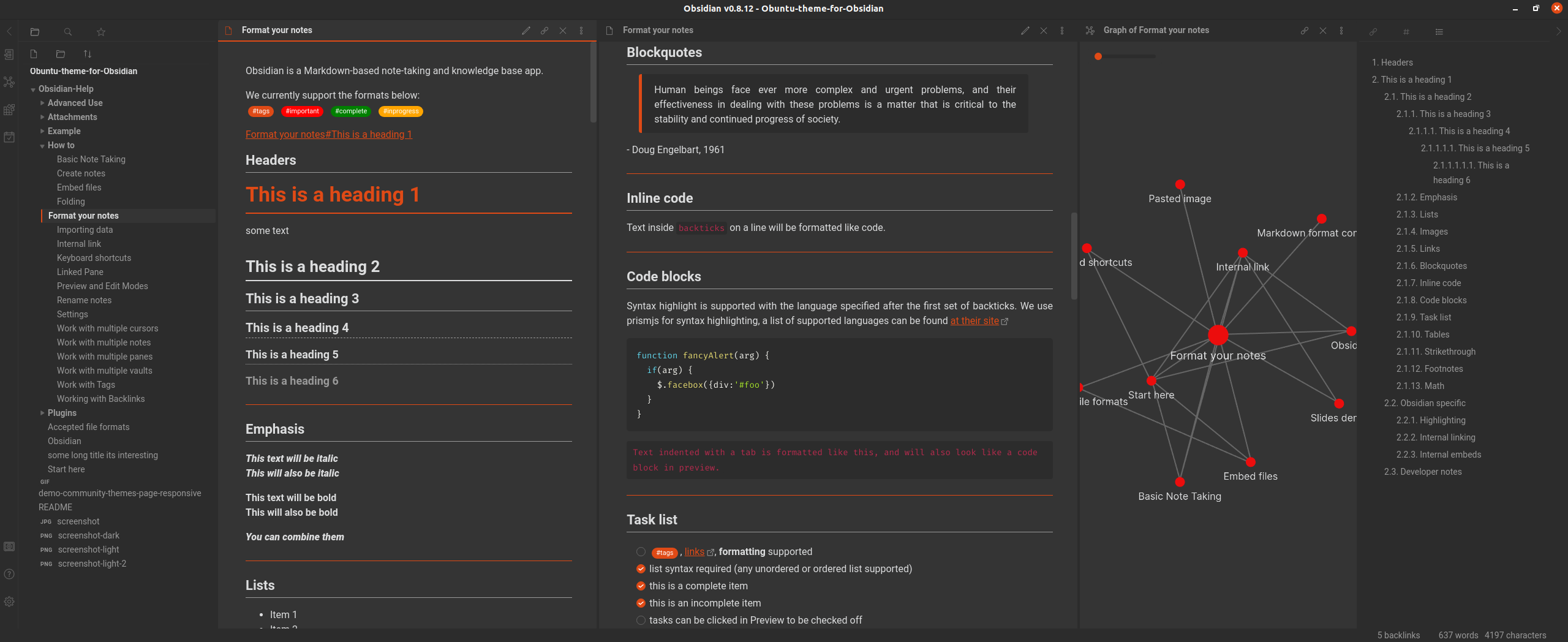This screenshot has width=1568, height=642.
Task: Open another vault from the ribbon
Action: (x=9, y=546)
